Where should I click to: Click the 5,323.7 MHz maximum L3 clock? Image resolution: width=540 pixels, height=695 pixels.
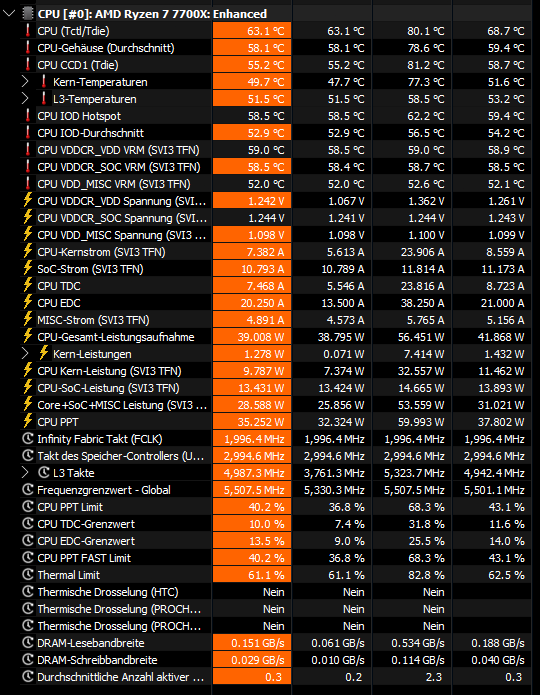point(414,473)
